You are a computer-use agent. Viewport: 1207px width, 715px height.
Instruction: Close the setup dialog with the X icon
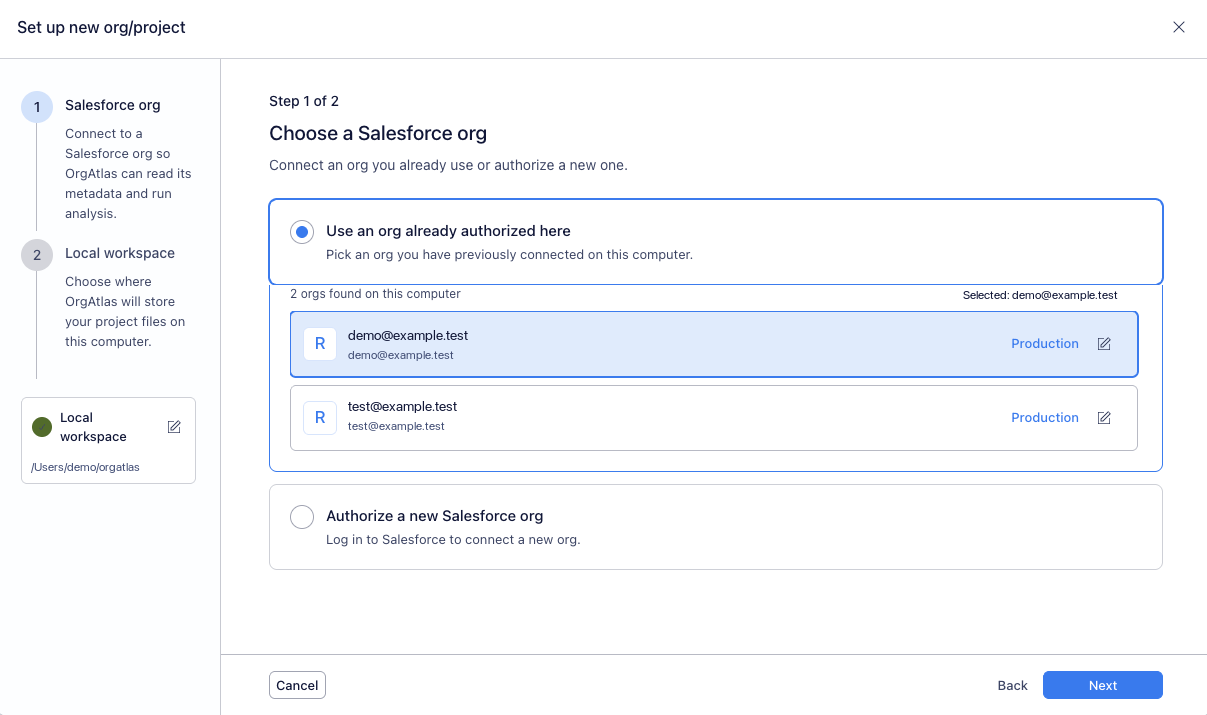coord(1179,27)
